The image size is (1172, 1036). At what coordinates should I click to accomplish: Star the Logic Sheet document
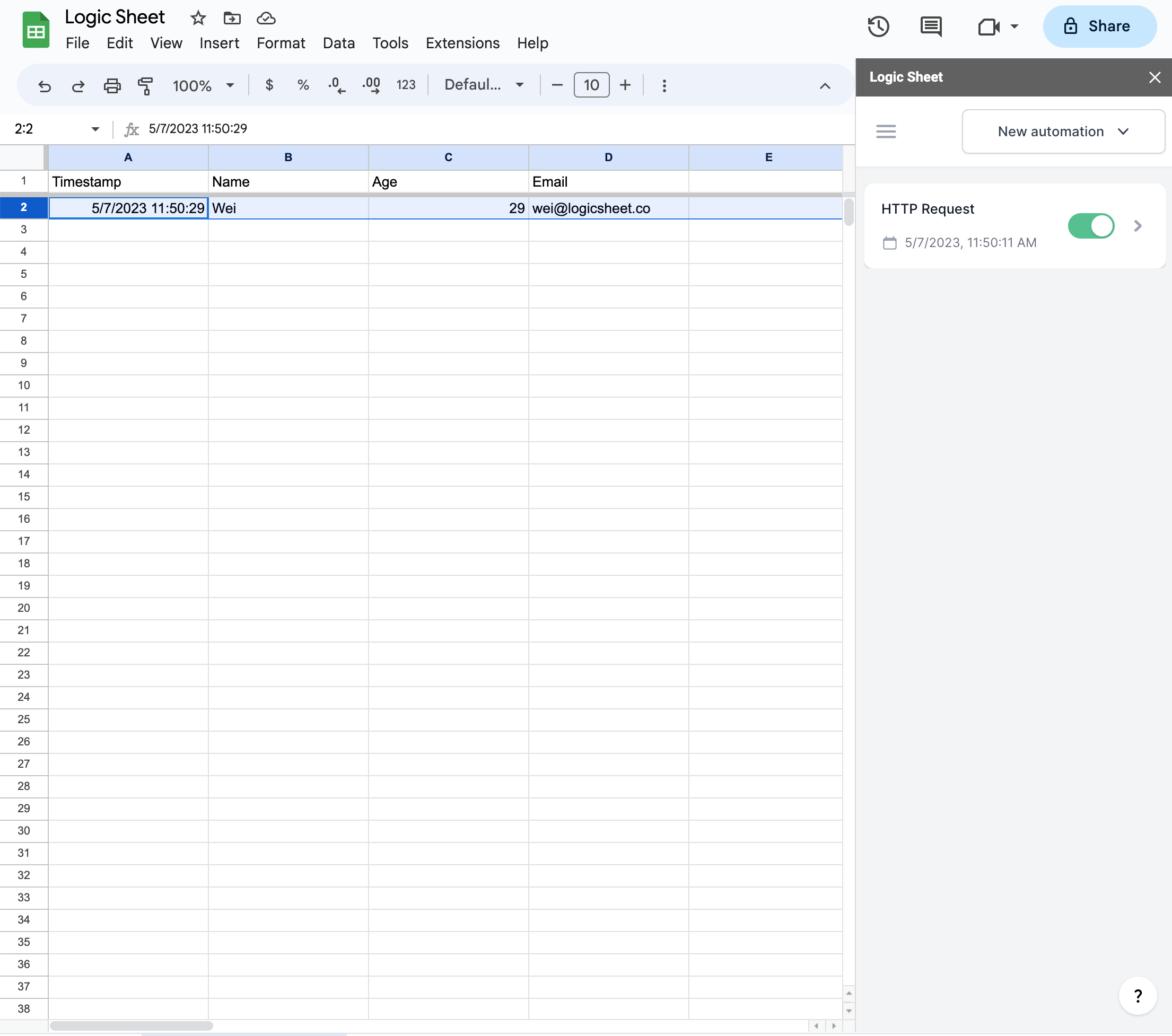tap(198, 19)
